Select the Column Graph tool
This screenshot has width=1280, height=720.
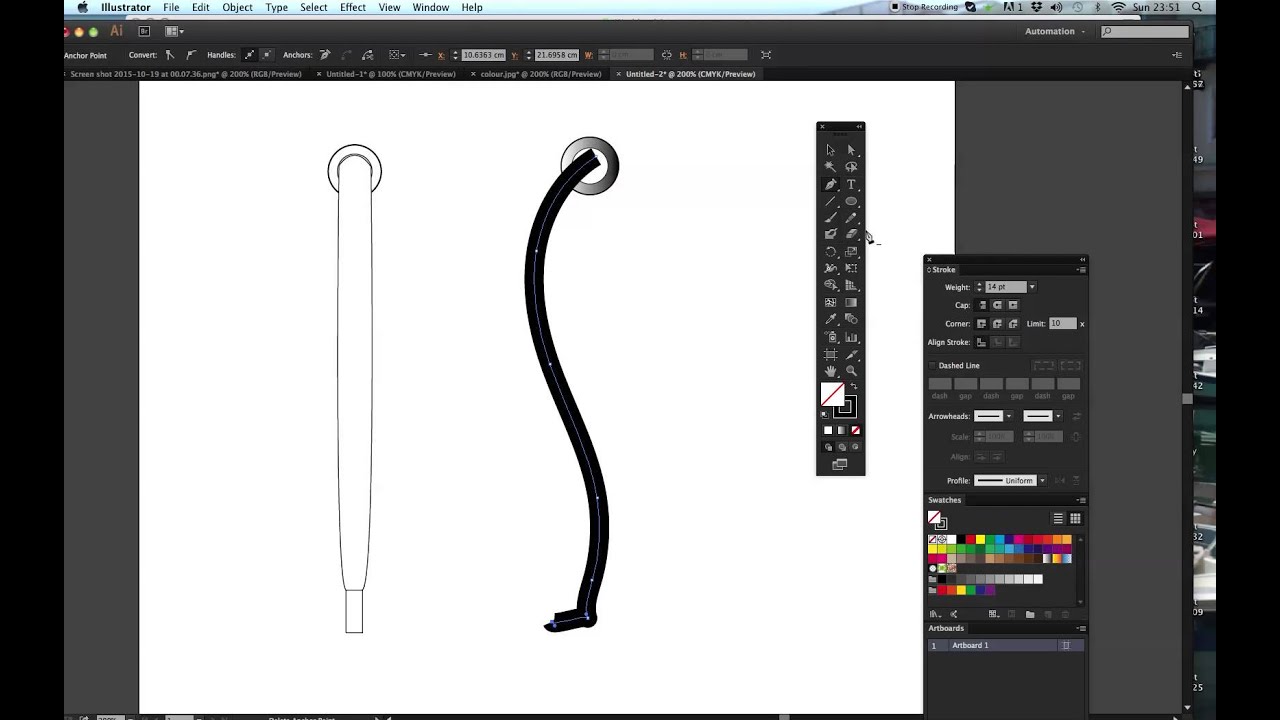tap(851, 337)
